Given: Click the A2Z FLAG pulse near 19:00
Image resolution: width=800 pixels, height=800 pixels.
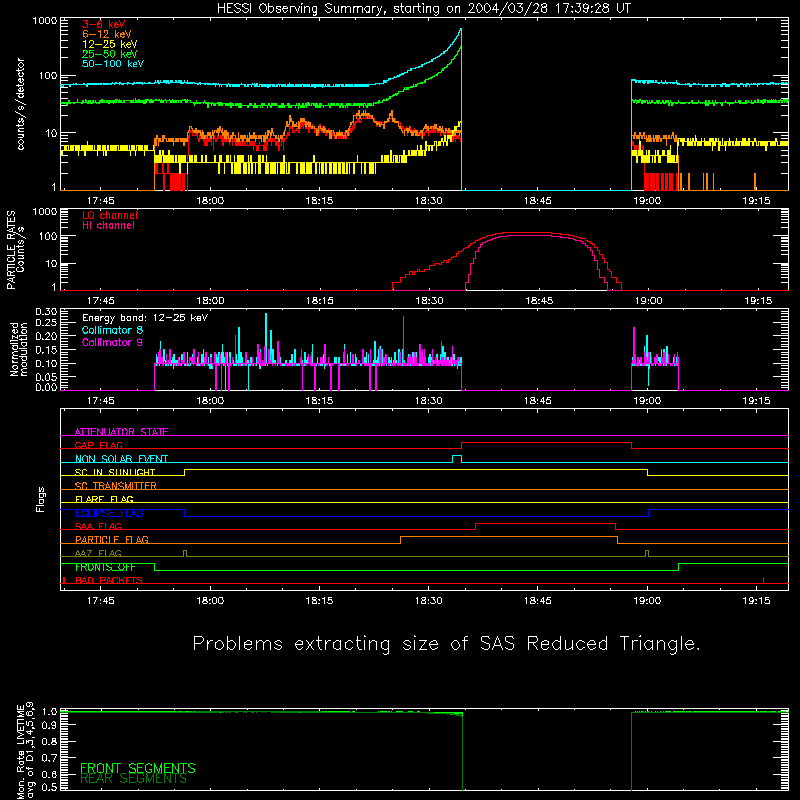Looking at the screenshot, I should pos(647,554).
